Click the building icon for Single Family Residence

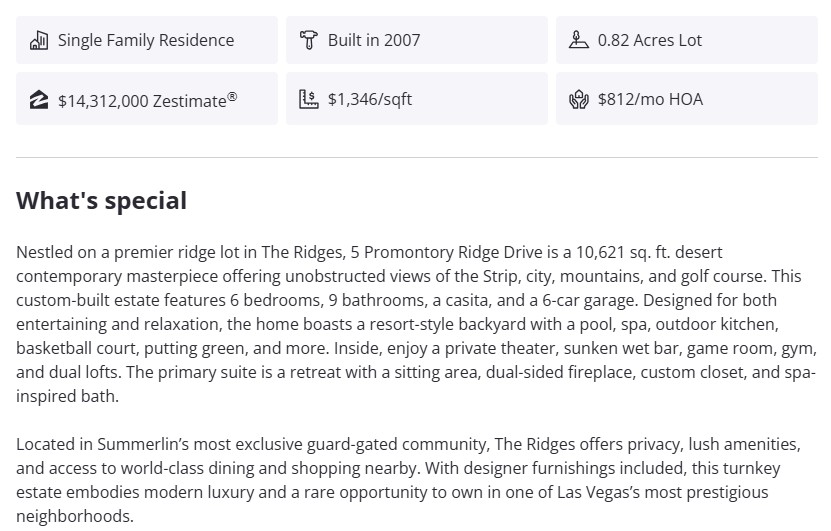click(39, 40)
